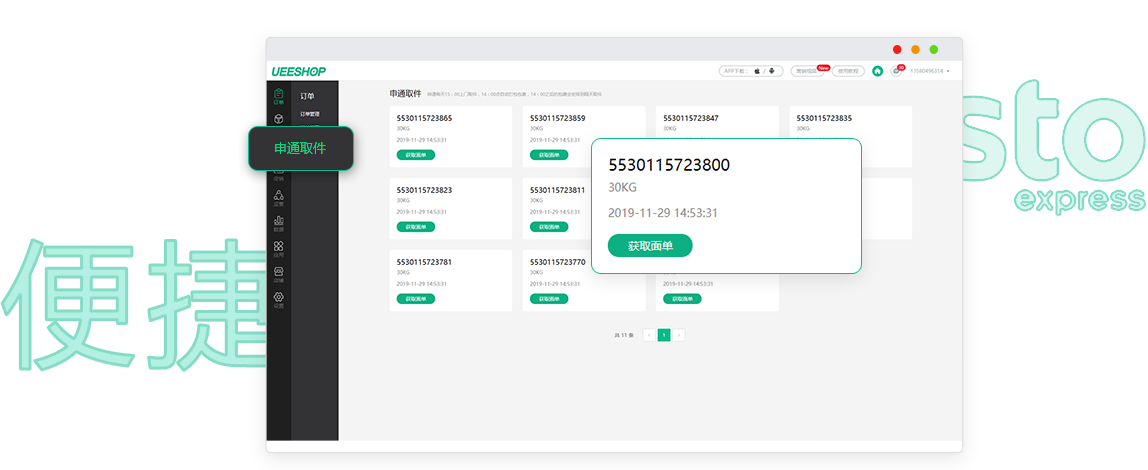The height and width of the screenshot is (470, 1148).
Task: Click the Android app download icon
Action: coord(772,71)
